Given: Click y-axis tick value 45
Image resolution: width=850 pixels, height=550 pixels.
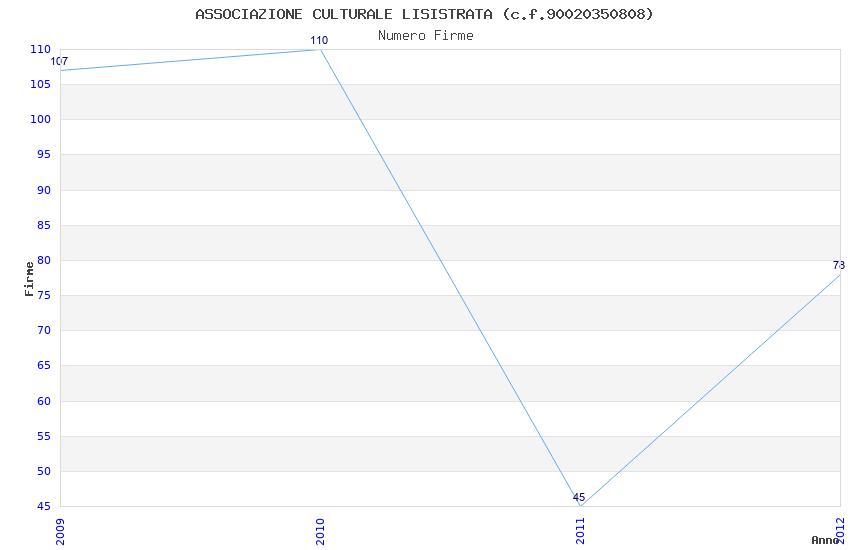Looking at the screenshot, I should 44,507.
